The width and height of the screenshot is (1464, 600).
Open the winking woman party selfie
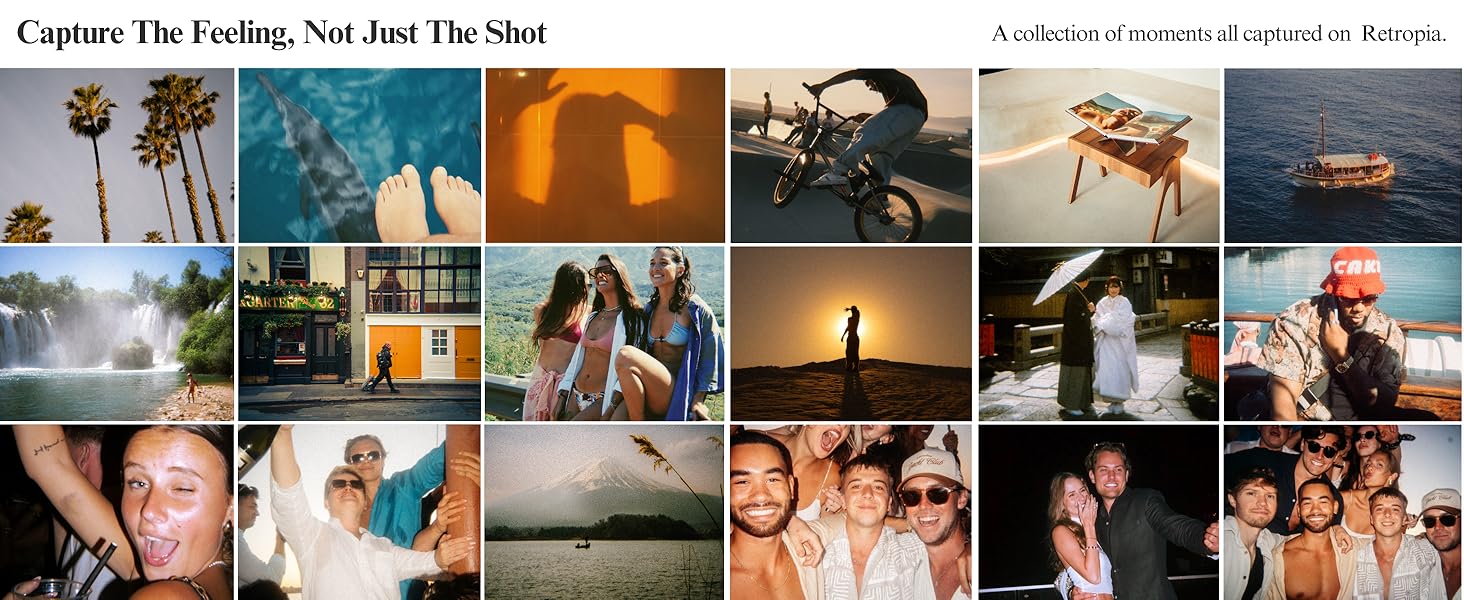(117, 512)
